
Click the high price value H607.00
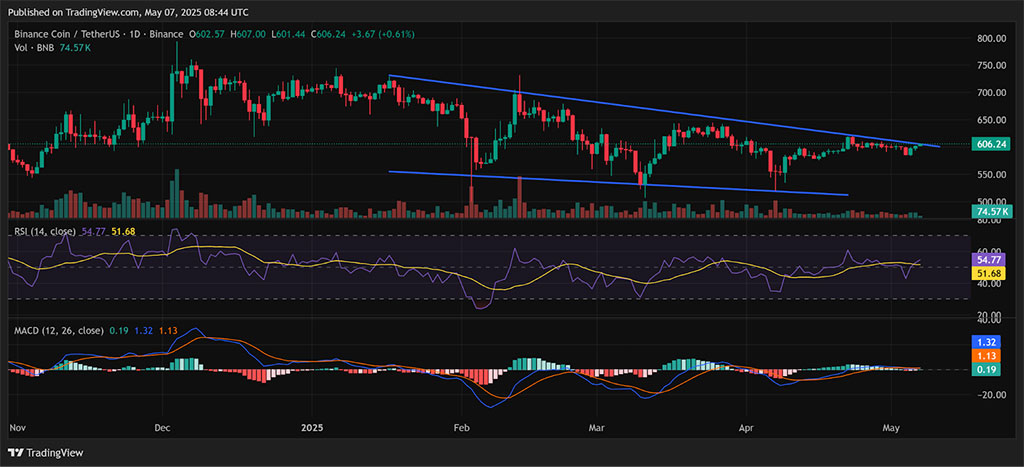249,33
